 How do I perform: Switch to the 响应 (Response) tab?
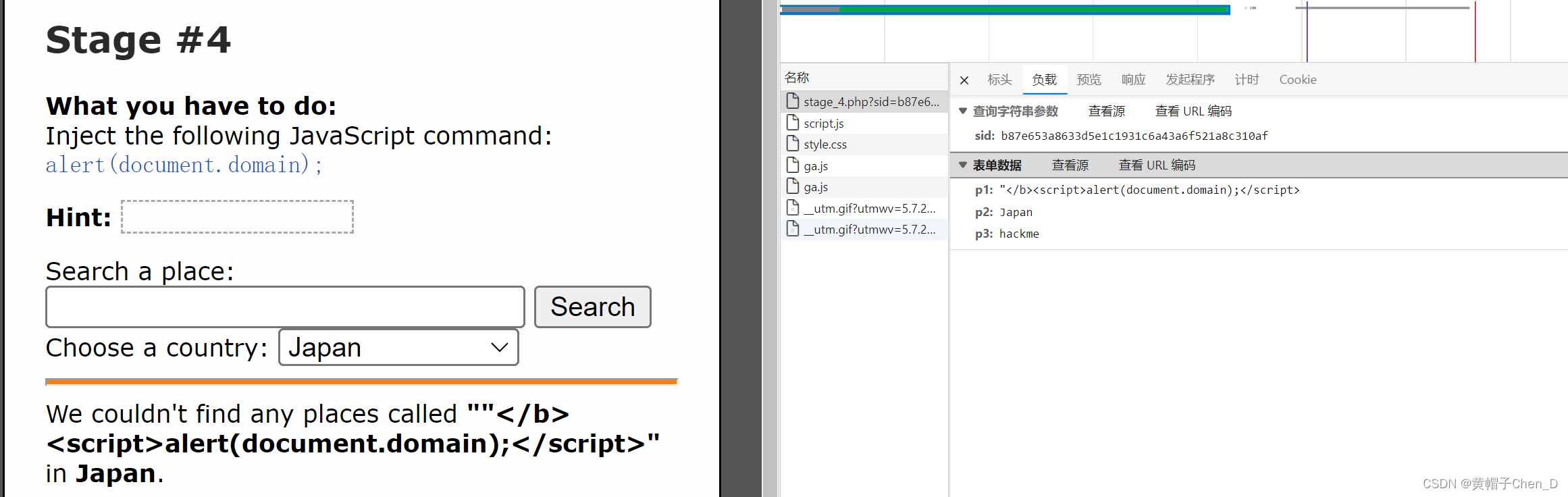pyautogui.click(x=1134, y=80)
